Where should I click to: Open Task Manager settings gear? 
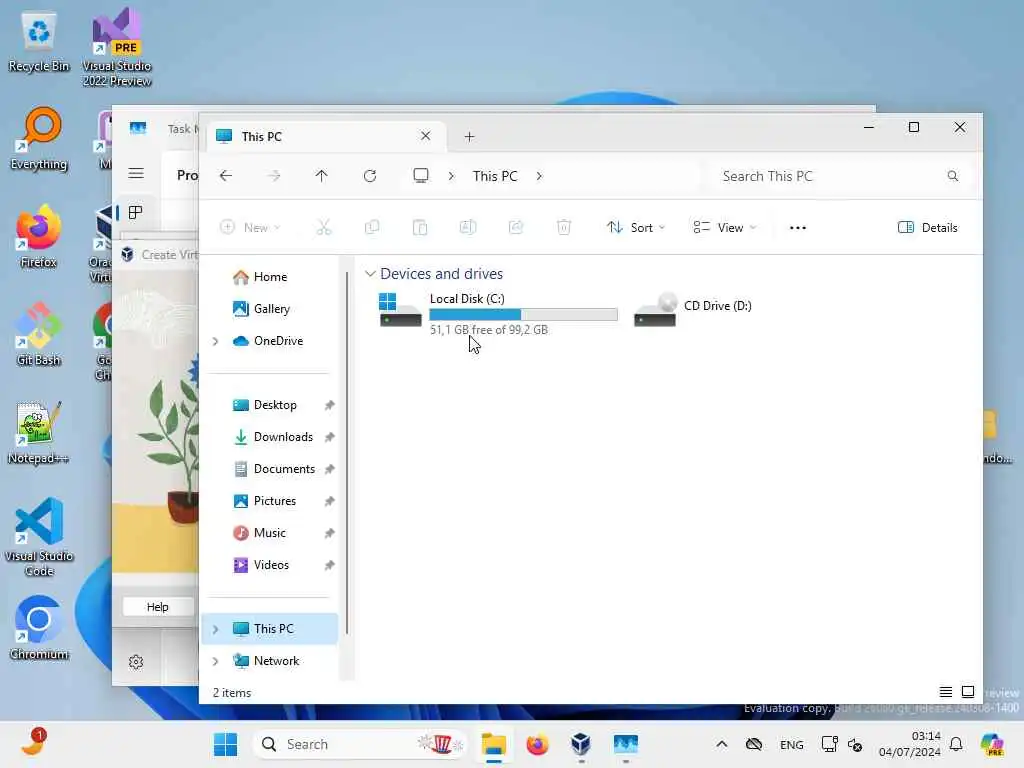pos(136,662)
